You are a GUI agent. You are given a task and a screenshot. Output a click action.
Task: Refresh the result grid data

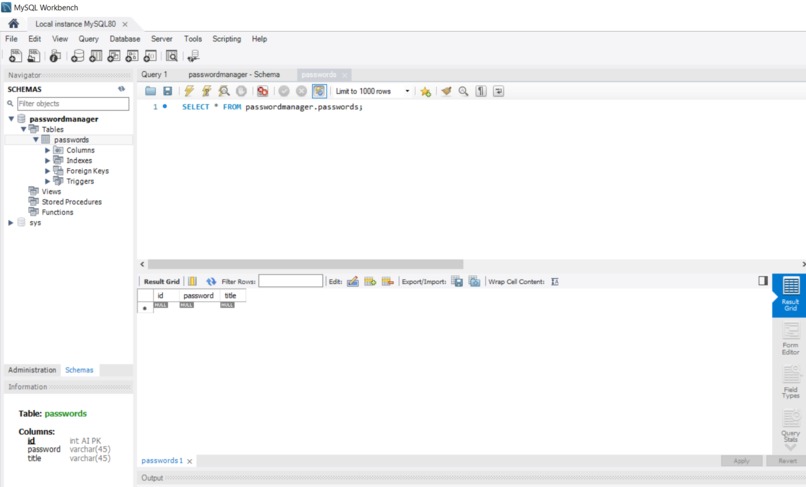(x=211, y=281)
